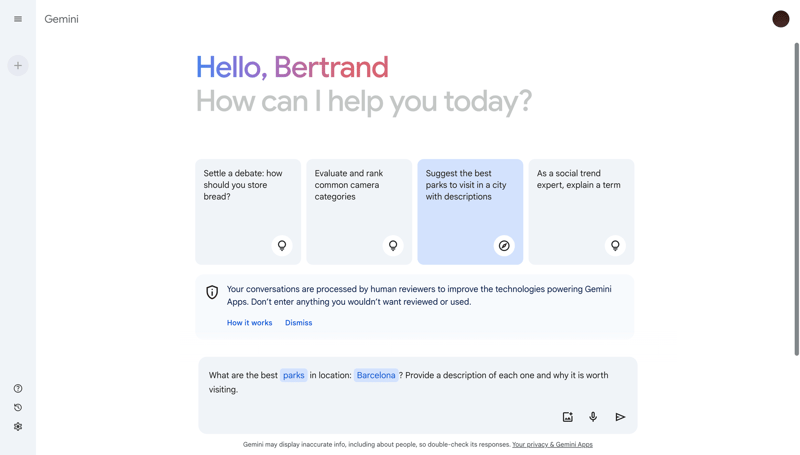Click the upload image icon
The height and width of the screenshot is (455, 800).
[567, 417]
